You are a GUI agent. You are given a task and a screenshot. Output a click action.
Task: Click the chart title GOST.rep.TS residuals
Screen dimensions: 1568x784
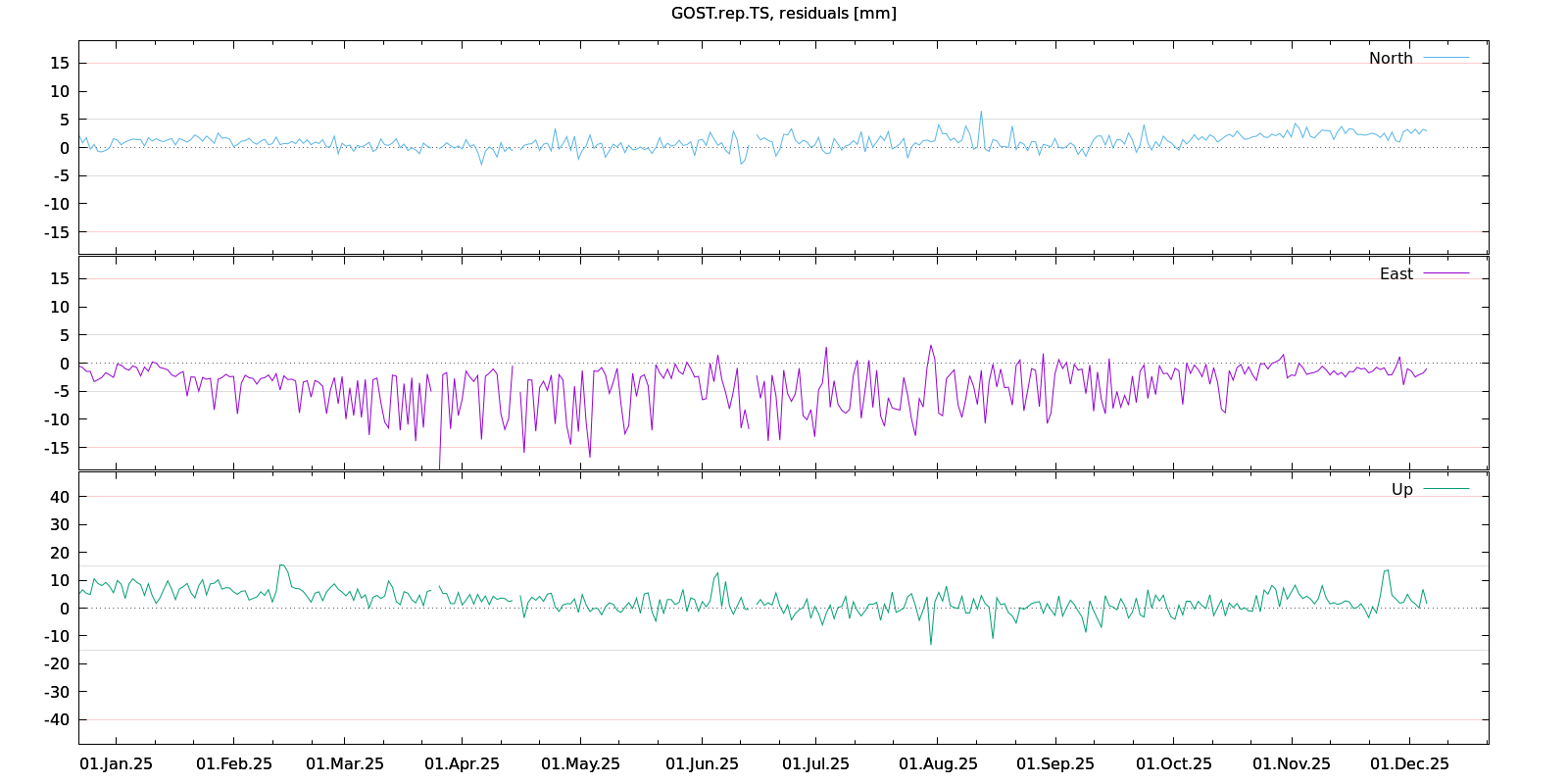coord(783,13)
